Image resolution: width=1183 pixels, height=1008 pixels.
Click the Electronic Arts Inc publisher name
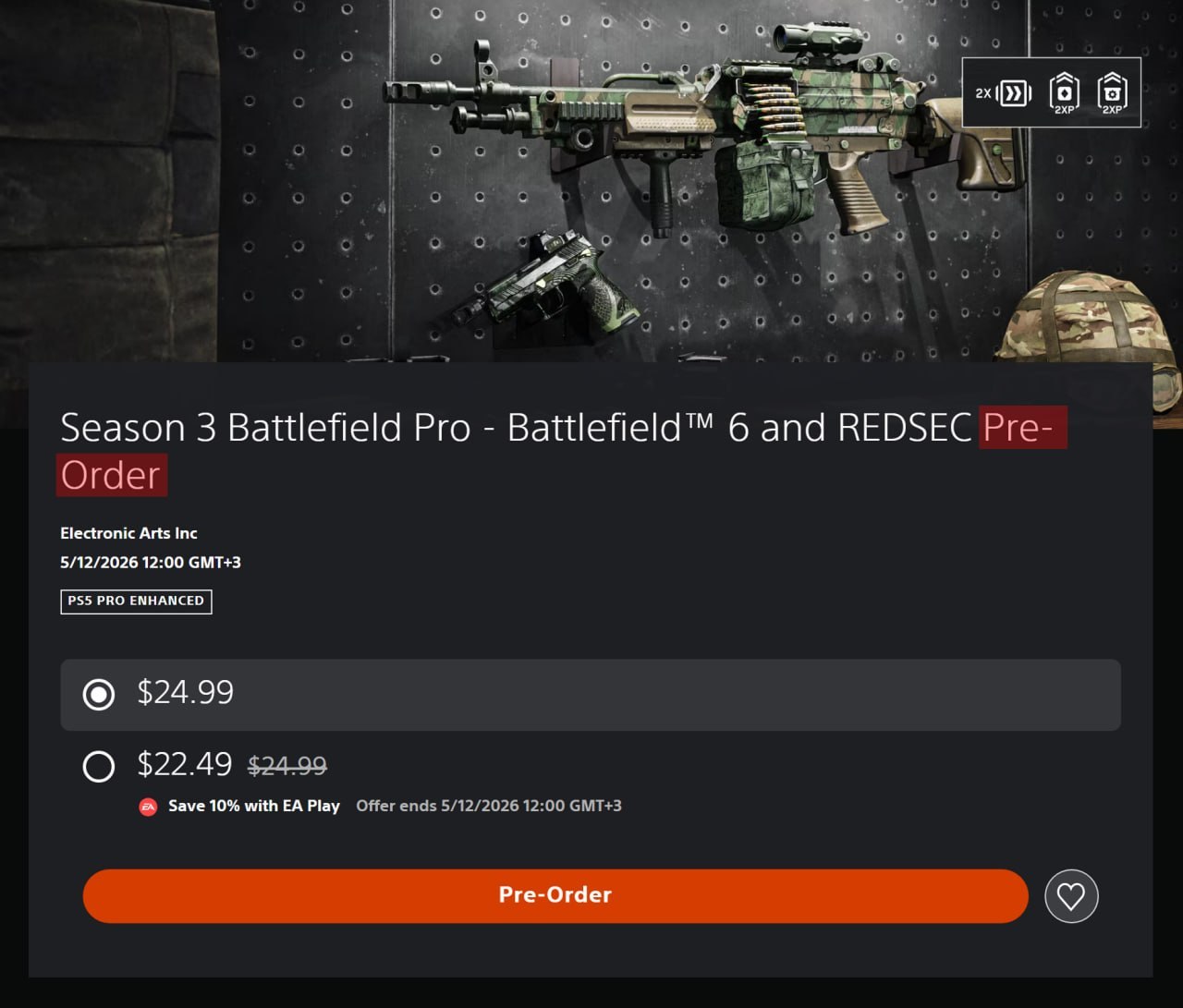pyautogui.click(x=128, y=533)
